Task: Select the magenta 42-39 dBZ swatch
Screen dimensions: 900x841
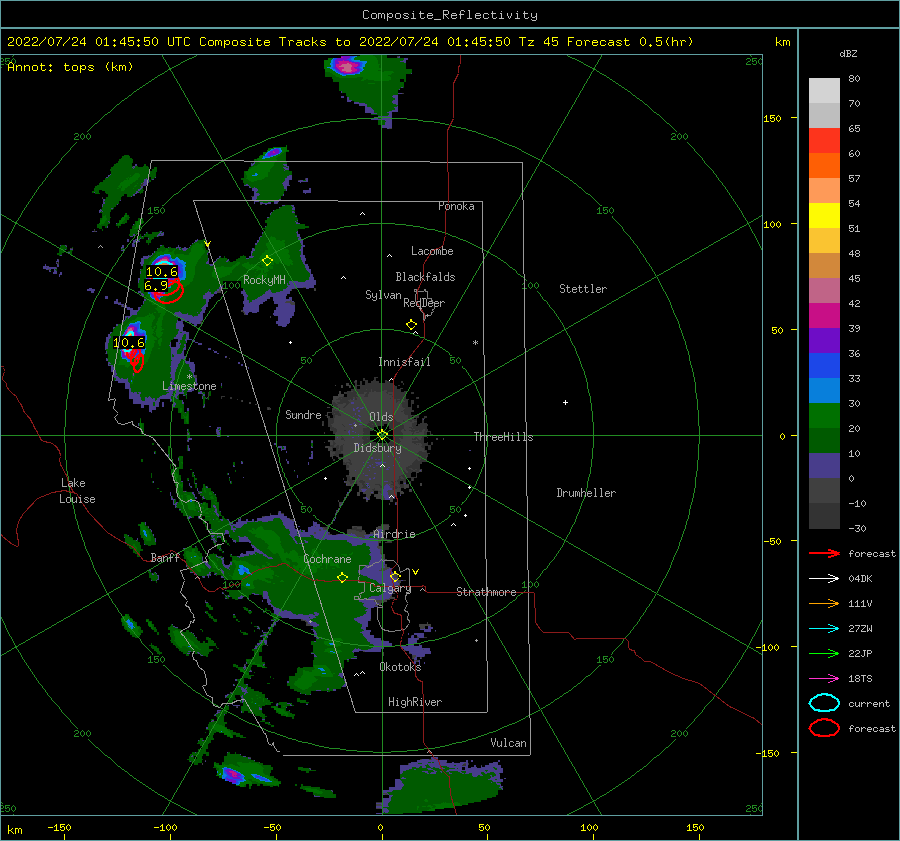Action: pyautogui.click(x=824, y=316)
